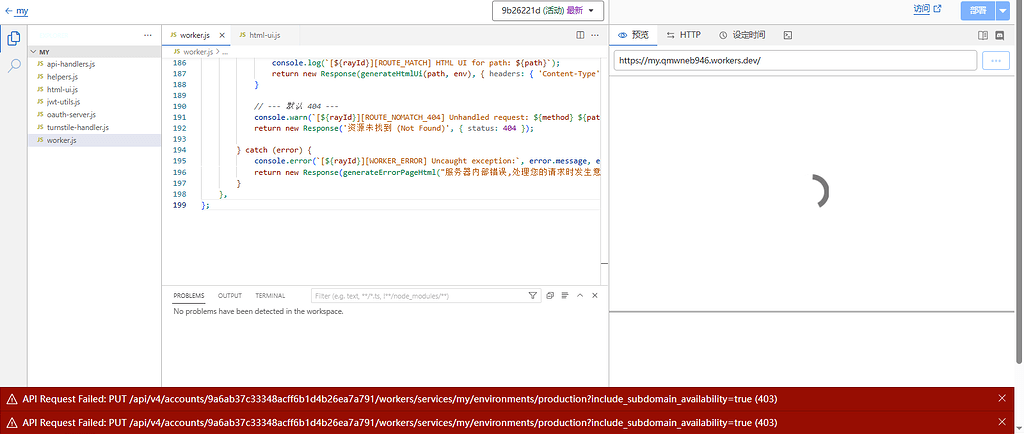Screen dimensions: 1024x434
Task: Close the worker.js editor tab
Action: tap(222, 35)
